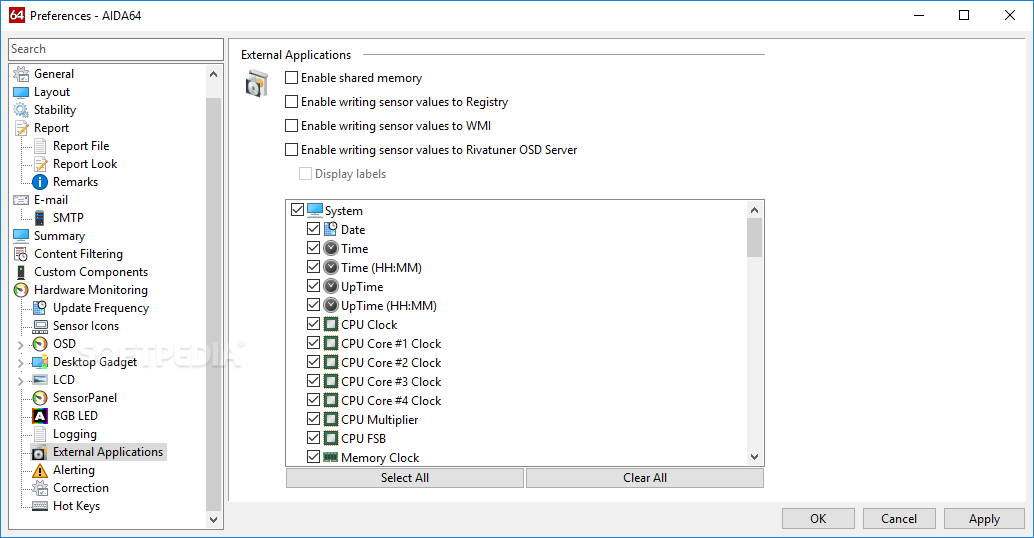Click the Hardware Monitoring gauge icon
Image resolution: width=1034 pixels, height=538 pixels.
coord(21,290)
